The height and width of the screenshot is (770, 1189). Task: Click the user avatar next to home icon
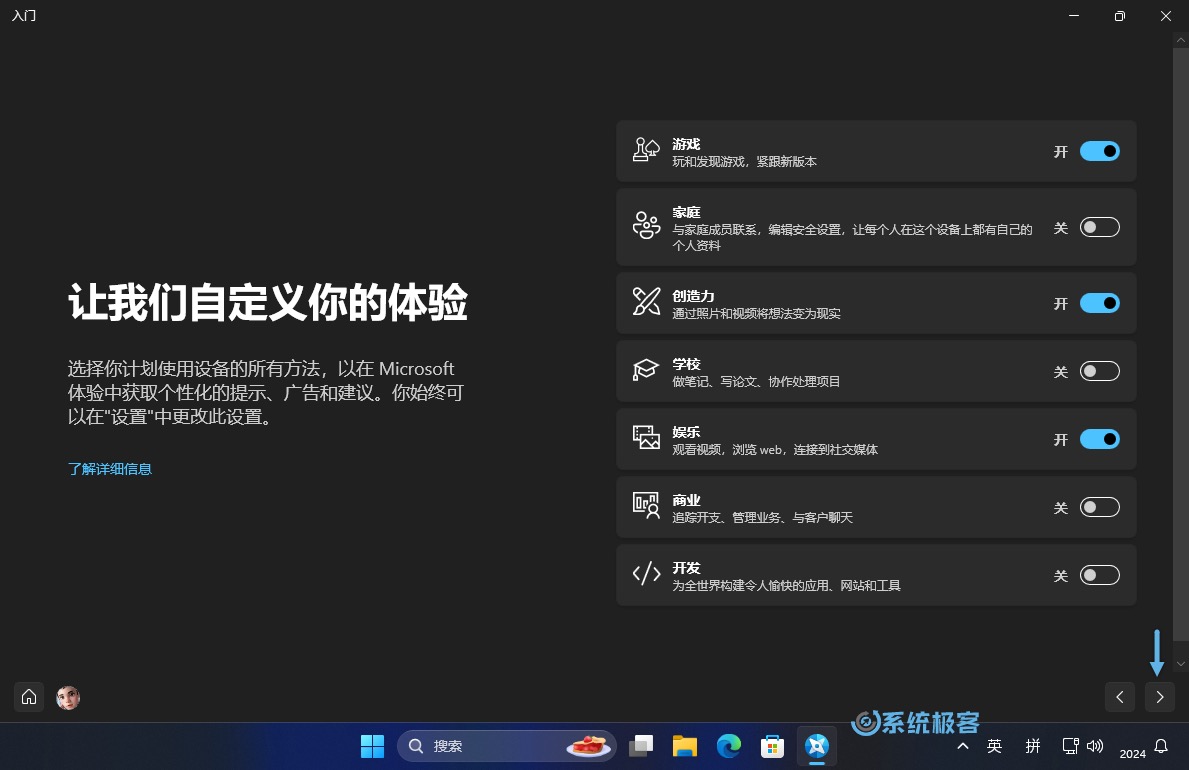pos(67,697)
